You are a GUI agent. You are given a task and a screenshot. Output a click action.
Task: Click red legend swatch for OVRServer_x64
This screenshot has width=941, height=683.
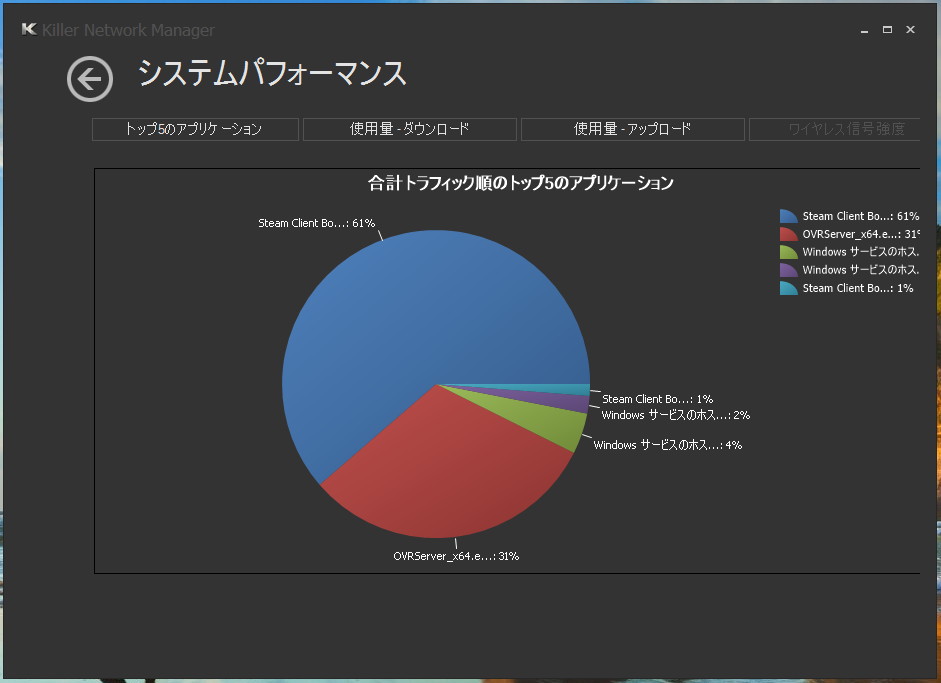point(789,234)
